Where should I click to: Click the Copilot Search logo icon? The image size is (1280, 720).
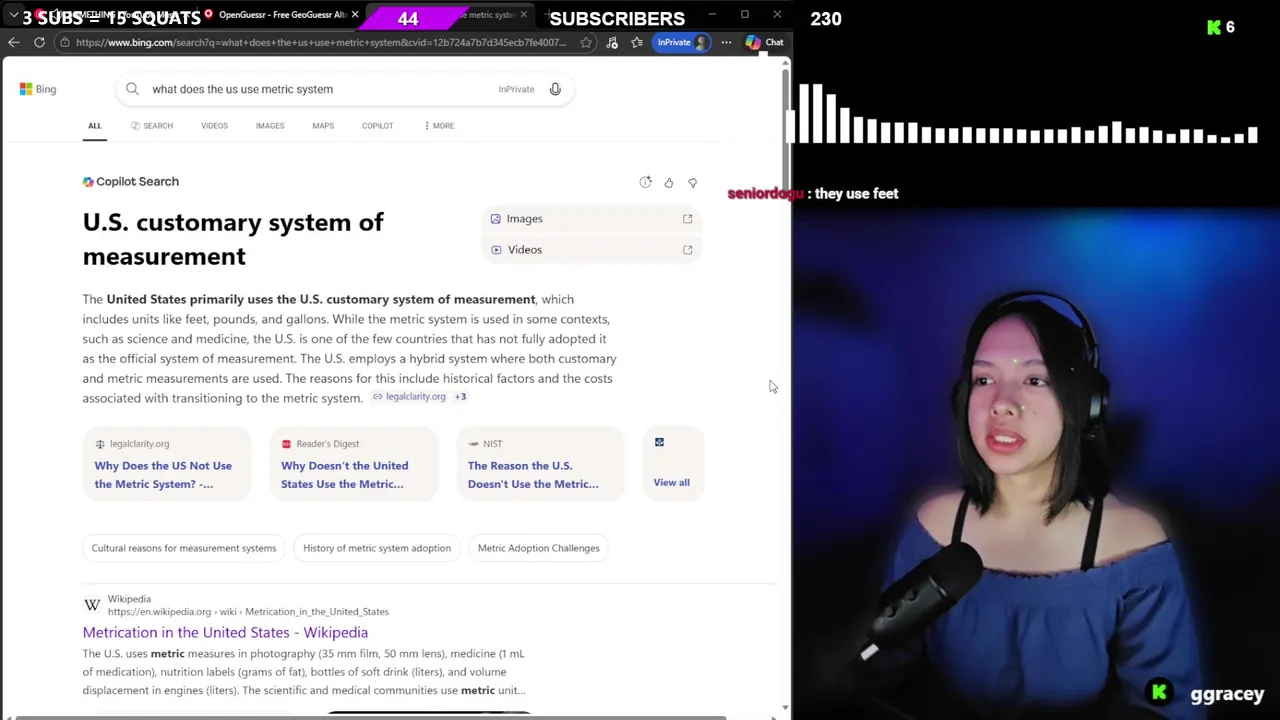pos(88,182)
